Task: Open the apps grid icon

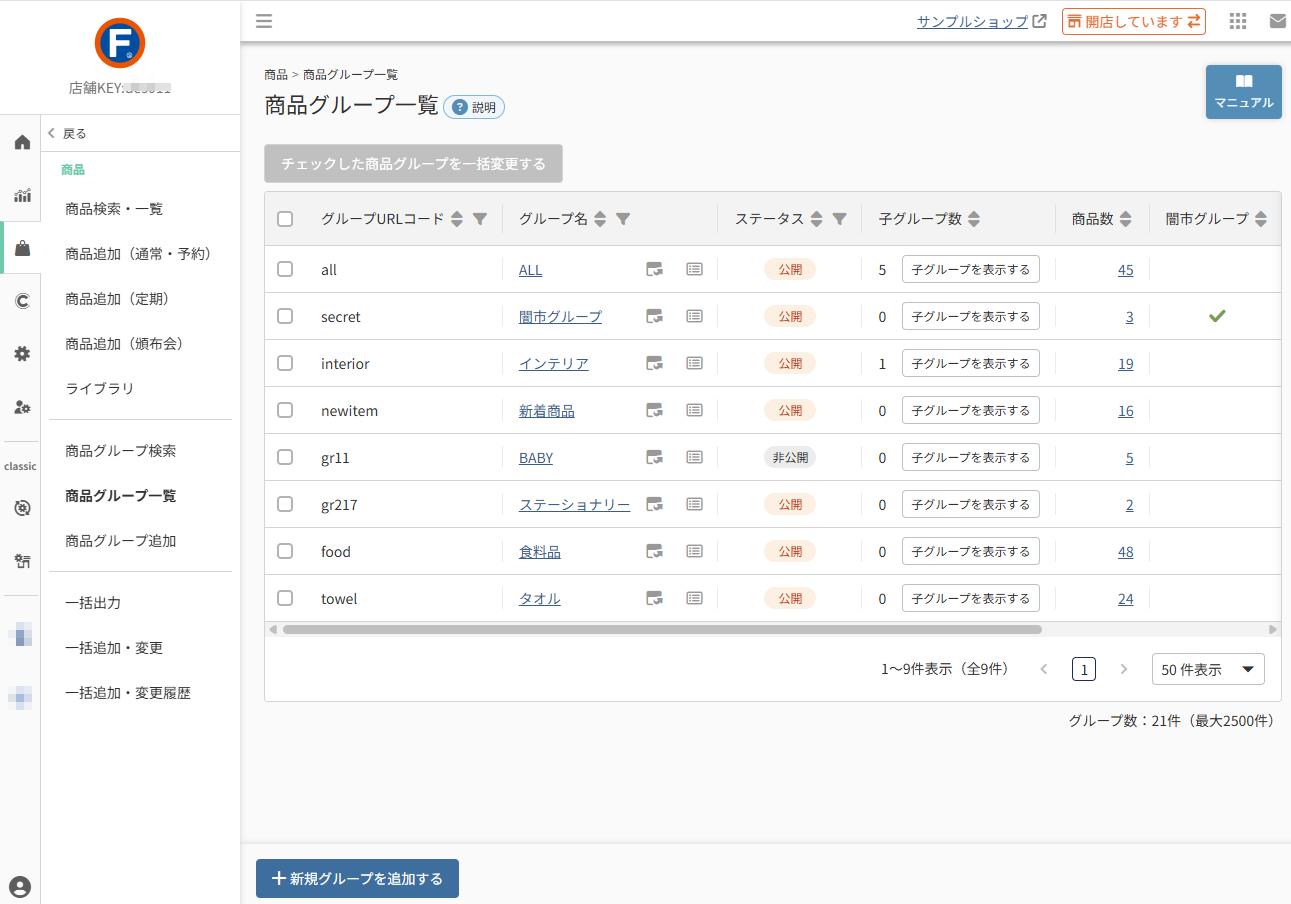Action: [1238, 21]
